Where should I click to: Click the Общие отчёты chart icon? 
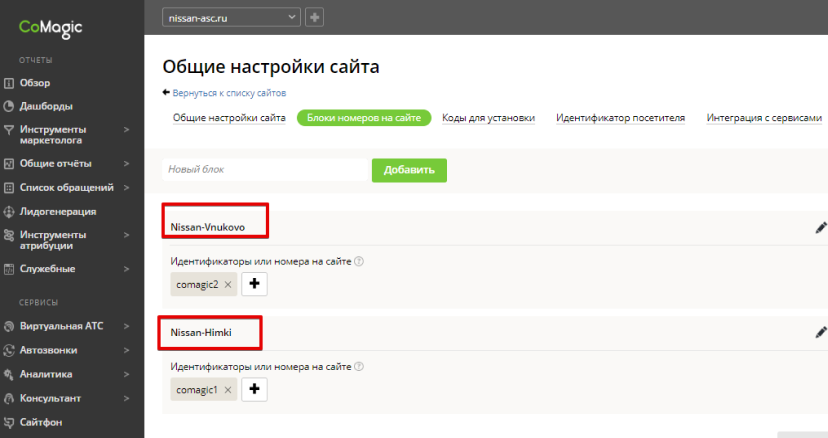8,164
